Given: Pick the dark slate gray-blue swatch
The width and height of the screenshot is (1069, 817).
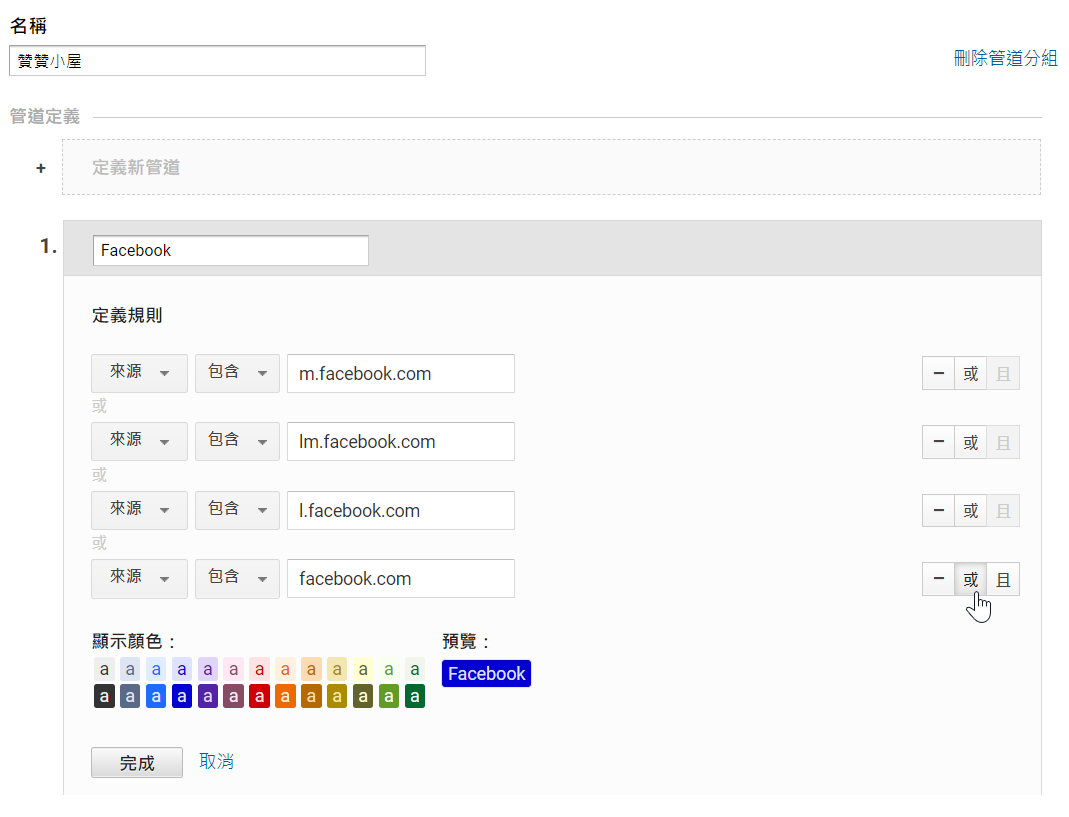Looking at the screenshot, I should click(130, 696).
